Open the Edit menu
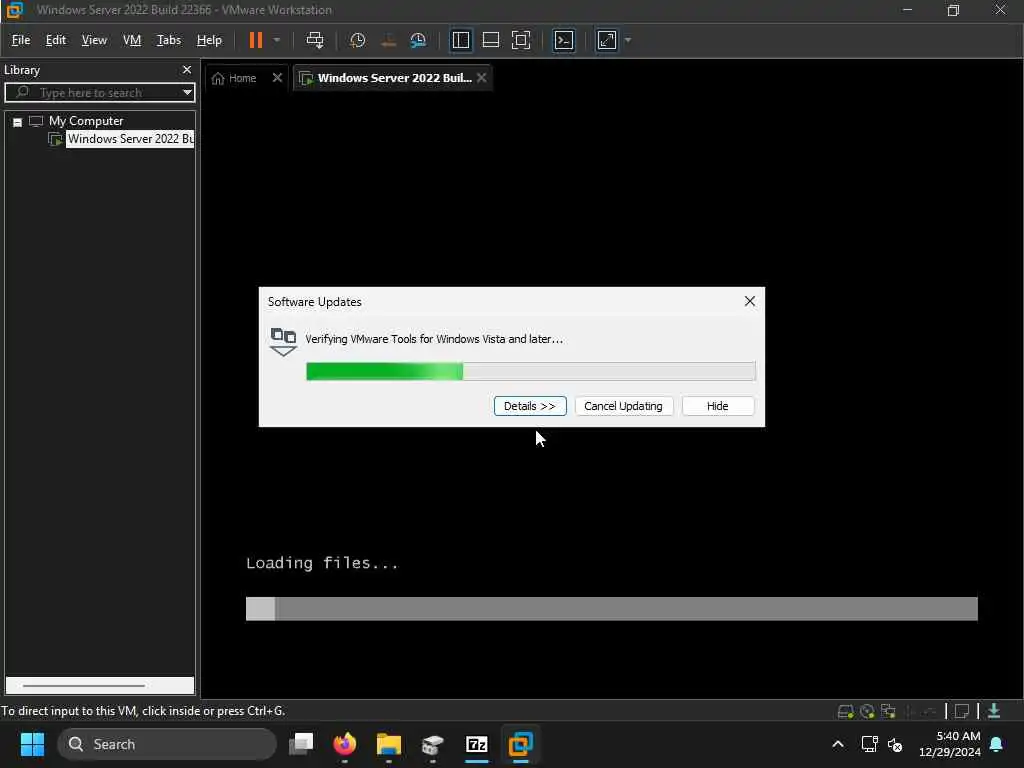1024x768 pixels. click(56, 40)
